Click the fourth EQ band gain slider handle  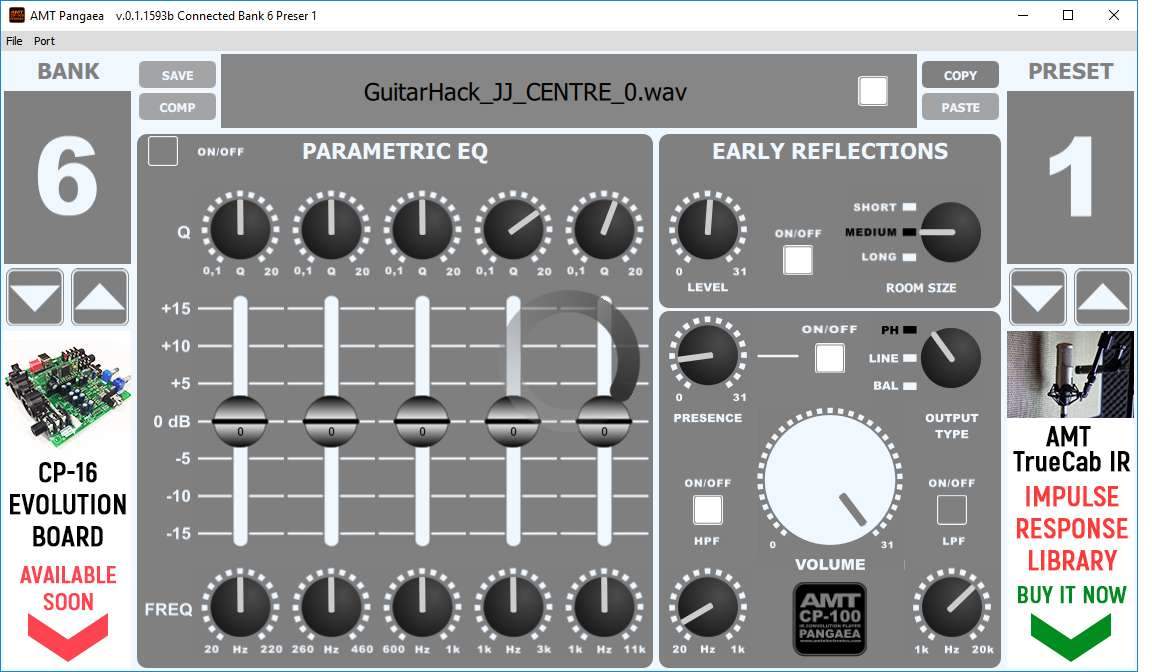click(514, 422)
